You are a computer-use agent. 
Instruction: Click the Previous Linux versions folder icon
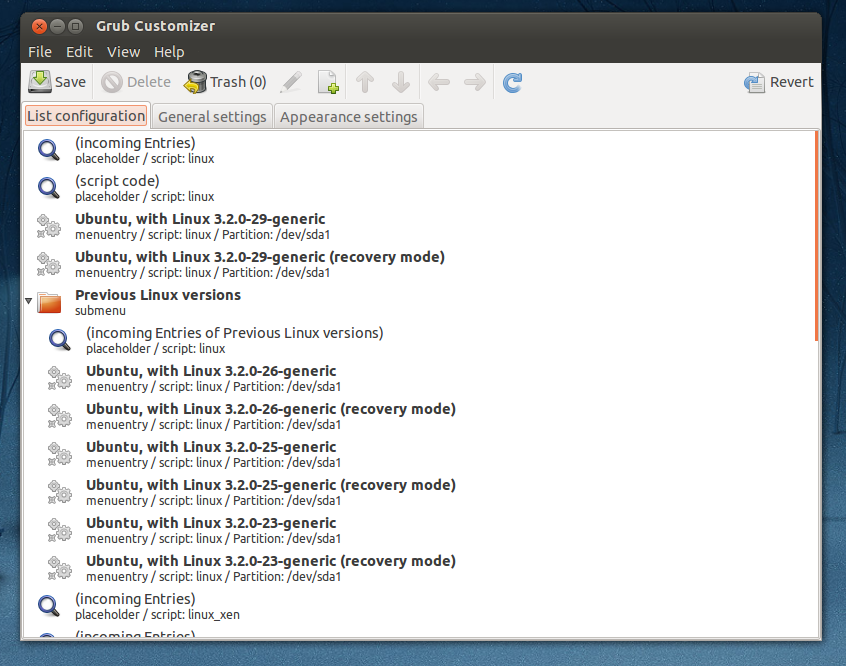click(49, 302)
